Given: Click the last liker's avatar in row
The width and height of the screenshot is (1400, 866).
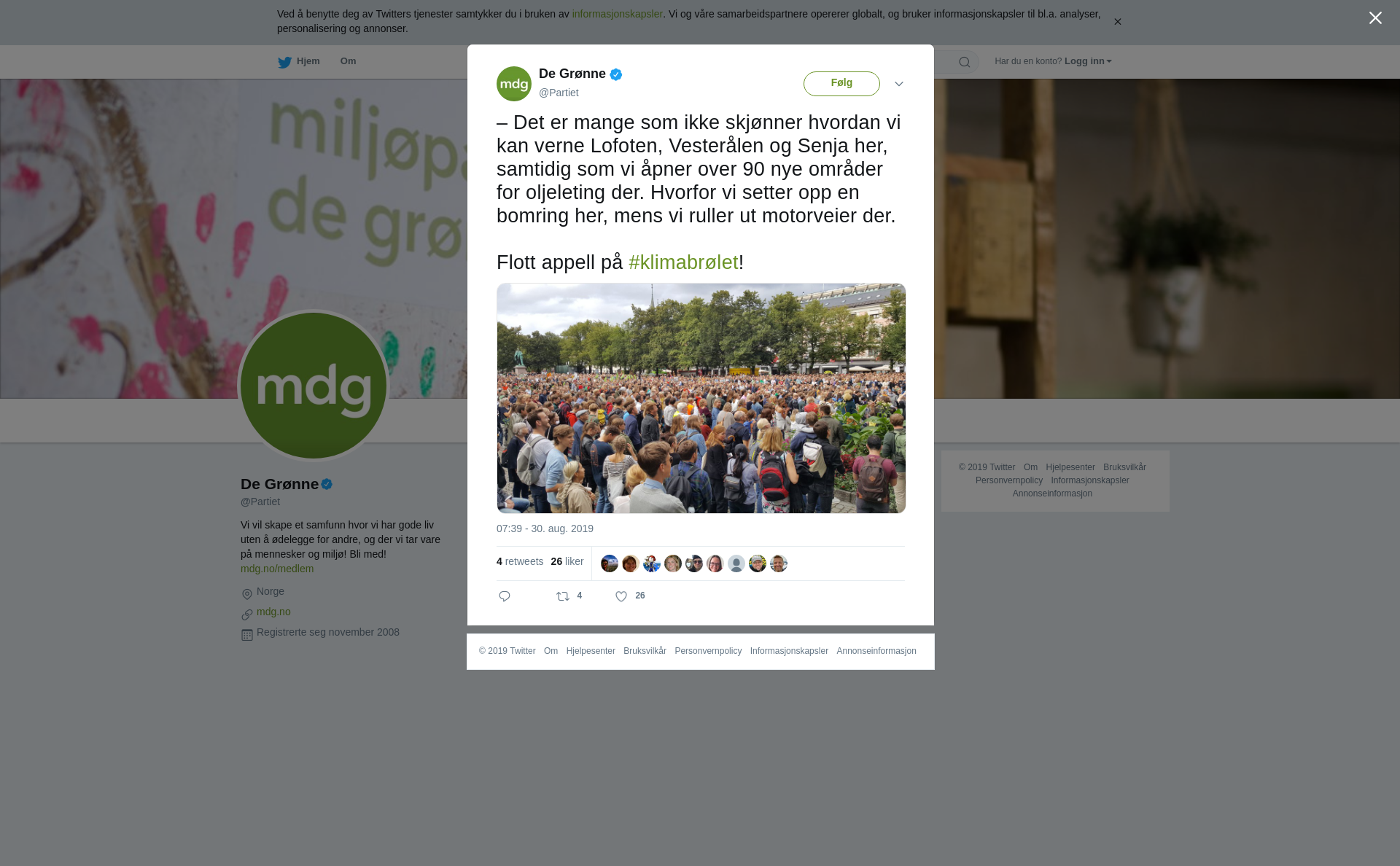Looking at the screenshot, I should pyautogui.click(x=779, y=563).
